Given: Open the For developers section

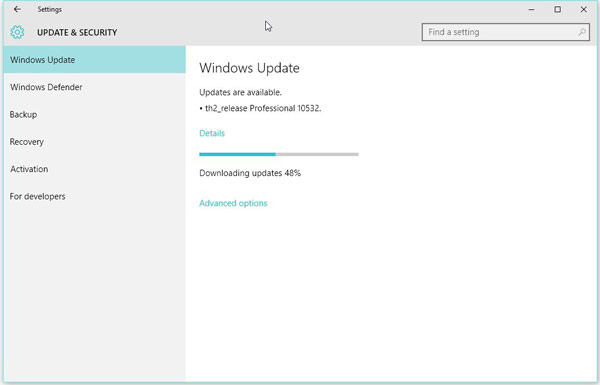Looking at the screenshot, I should pos(95,196).
